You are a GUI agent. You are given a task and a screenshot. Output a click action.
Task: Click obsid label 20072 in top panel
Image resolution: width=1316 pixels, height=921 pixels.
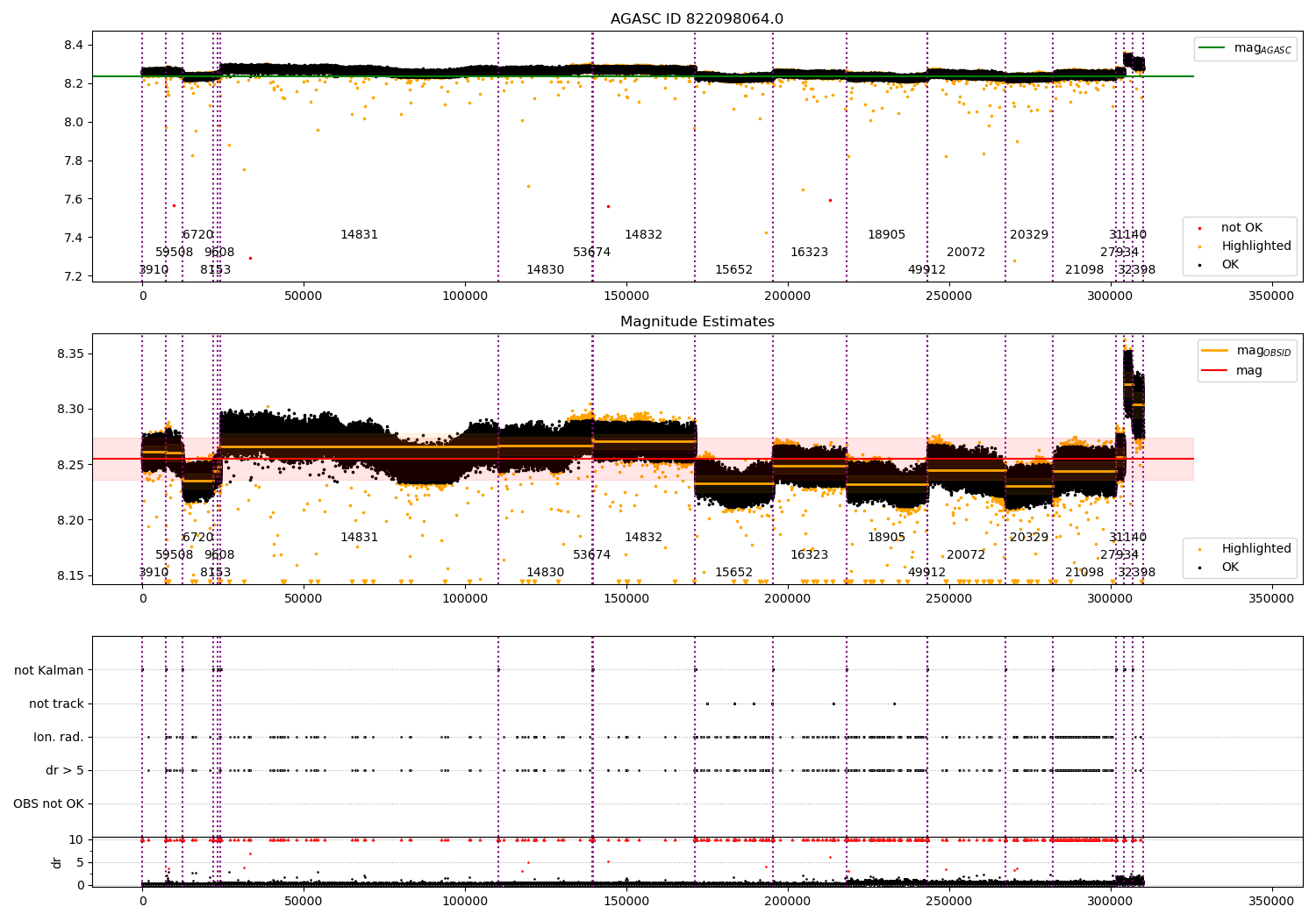click(966, 253)
